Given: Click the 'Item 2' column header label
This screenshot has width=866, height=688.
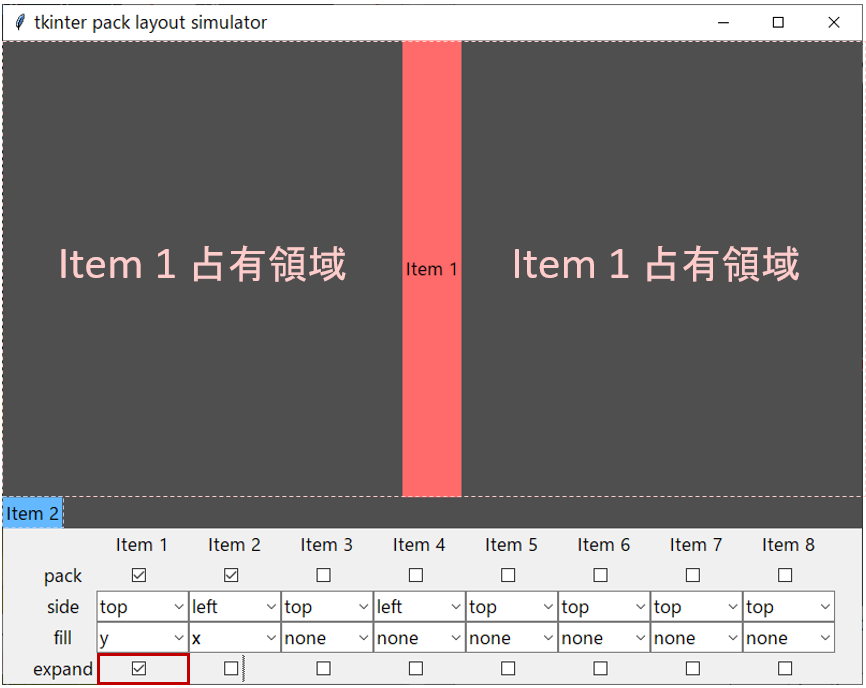Looking at the screenshot, I should [234, 545].
